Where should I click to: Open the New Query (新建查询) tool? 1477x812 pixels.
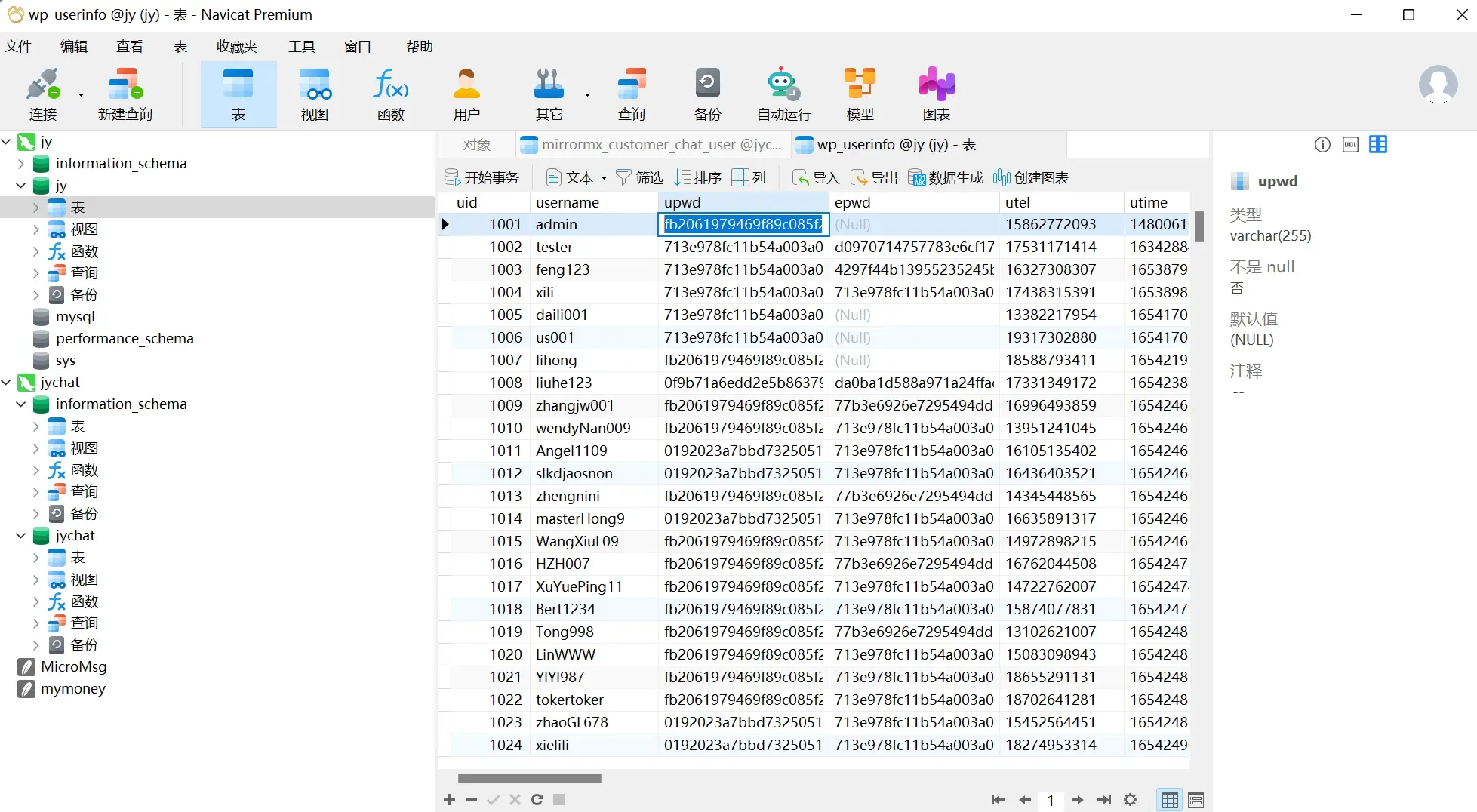(x=125, y=95)
